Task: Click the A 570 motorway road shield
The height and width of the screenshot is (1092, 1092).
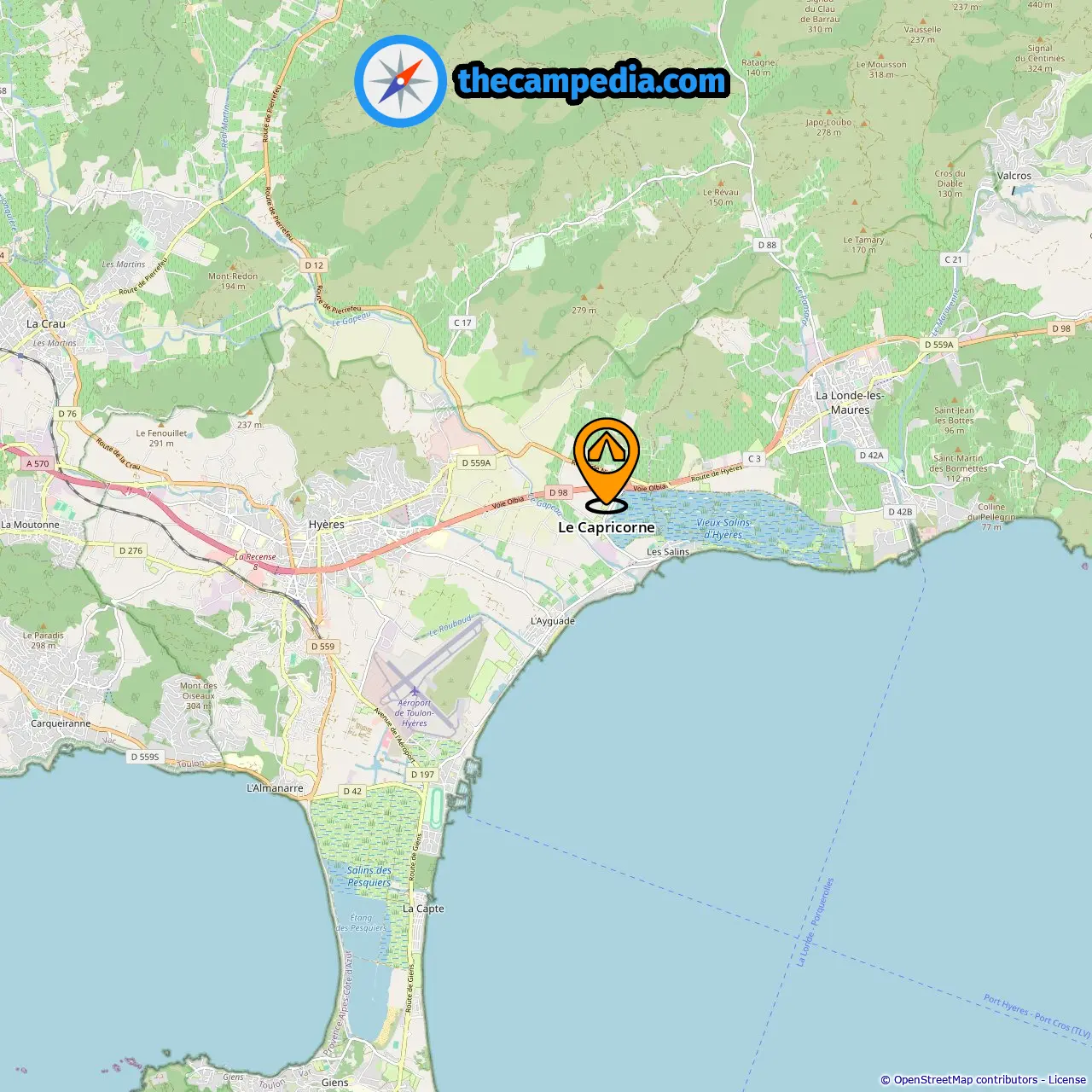Action: 38,463
